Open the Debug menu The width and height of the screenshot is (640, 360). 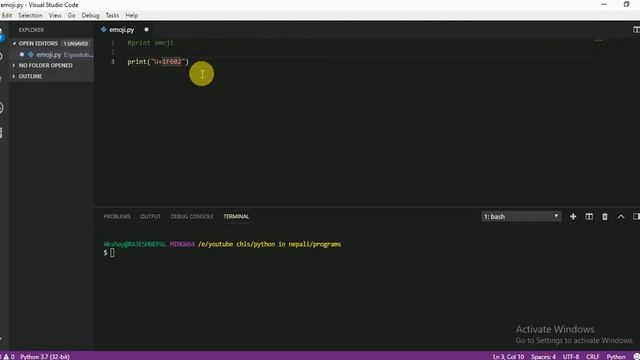coord(90,16)
